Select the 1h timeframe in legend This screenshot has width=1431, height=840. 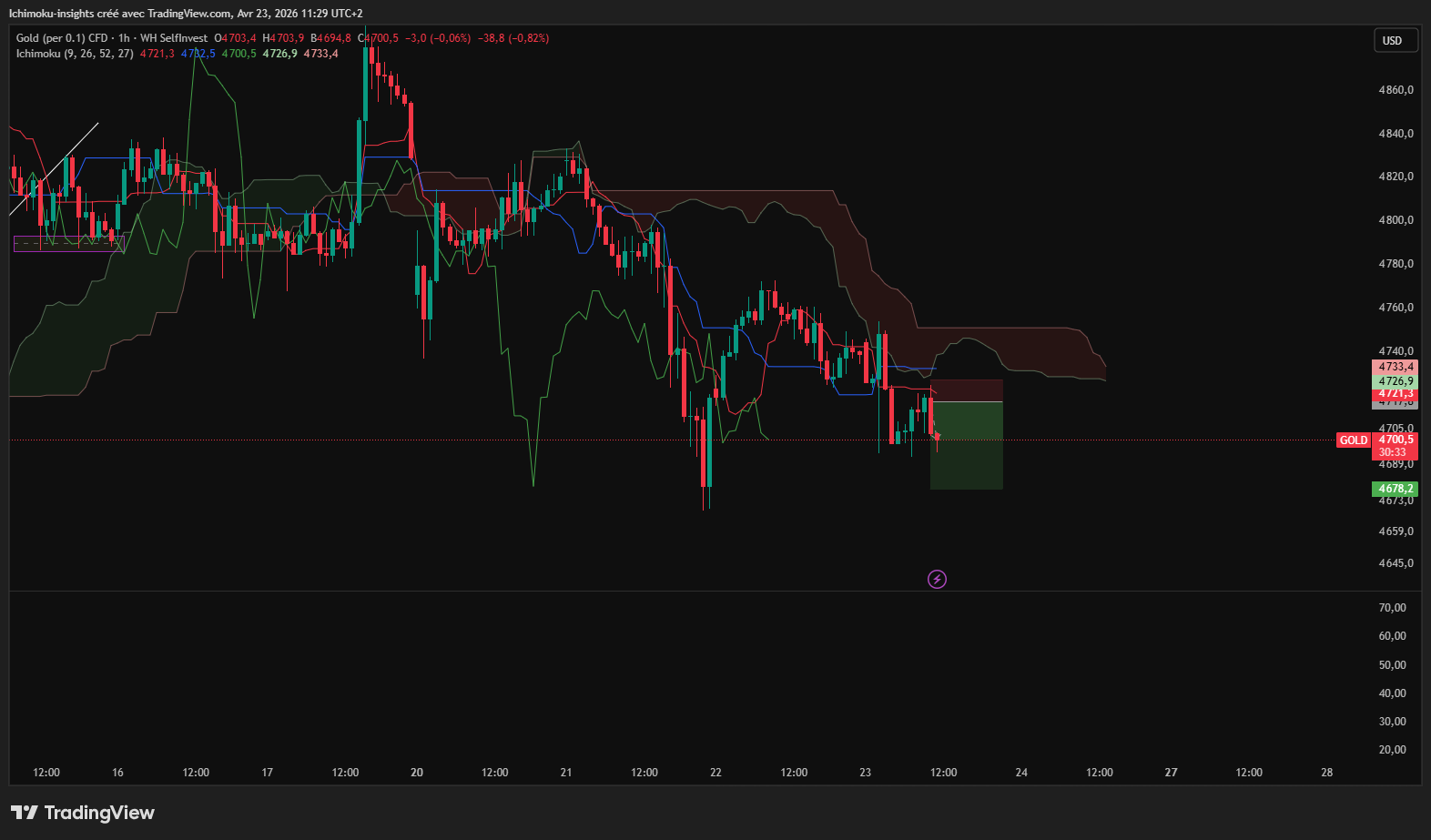tap(124, 38)
